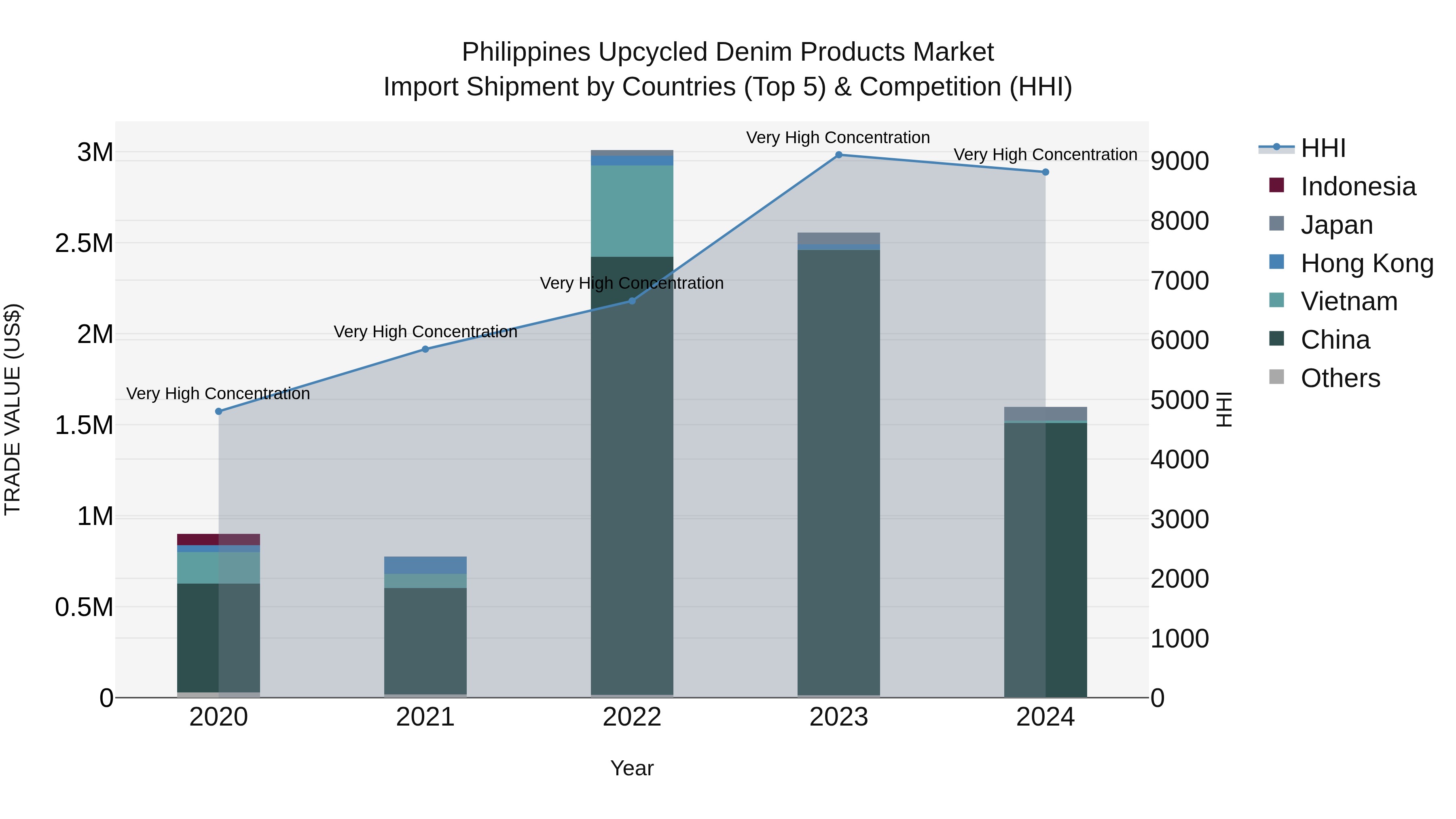
Task: Click the Indonesia maroon legend swatch
Action: (x=1276, y=185)
